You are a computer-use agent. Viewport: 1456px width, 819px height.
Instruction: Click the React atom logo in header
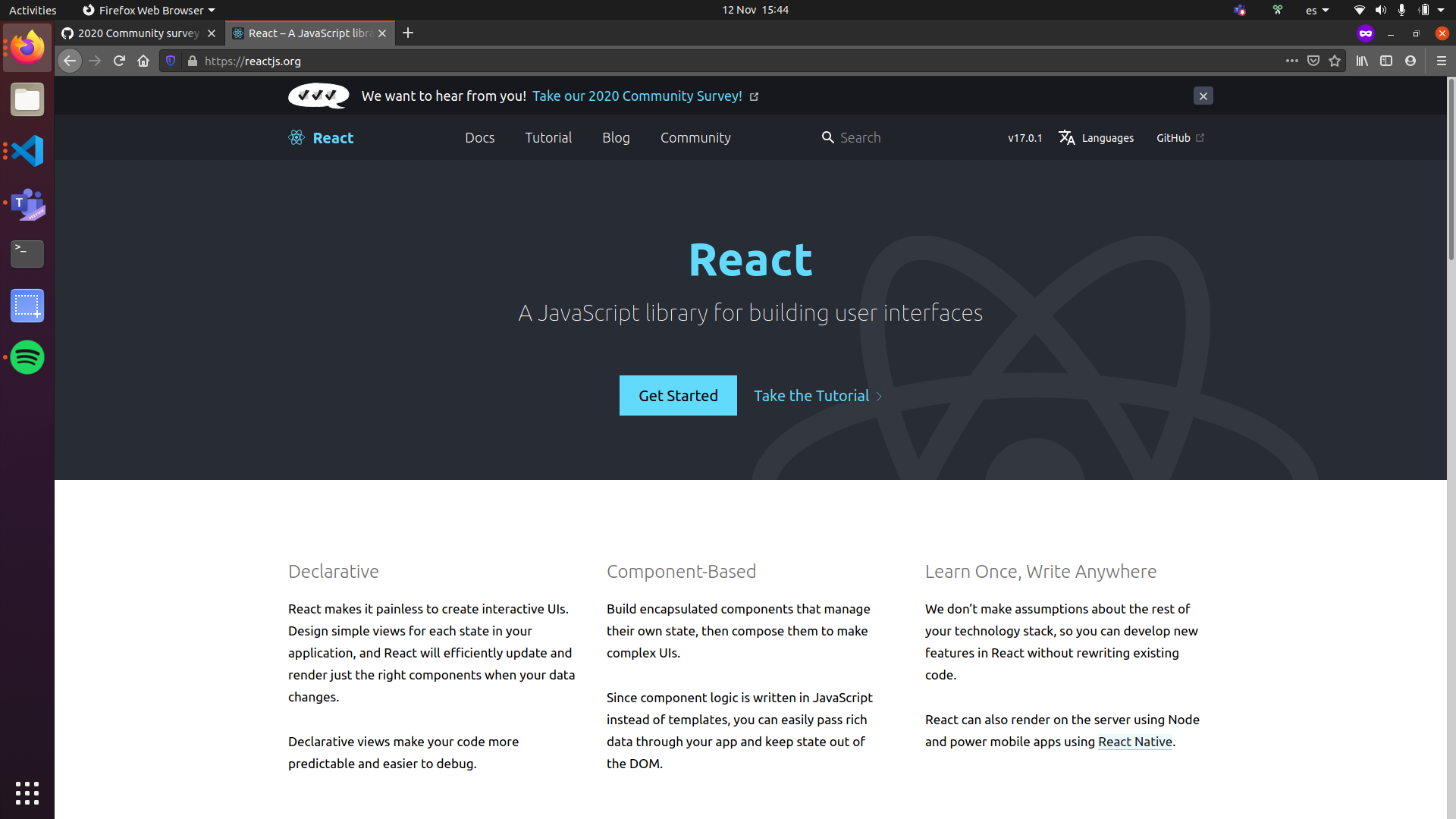297,137
